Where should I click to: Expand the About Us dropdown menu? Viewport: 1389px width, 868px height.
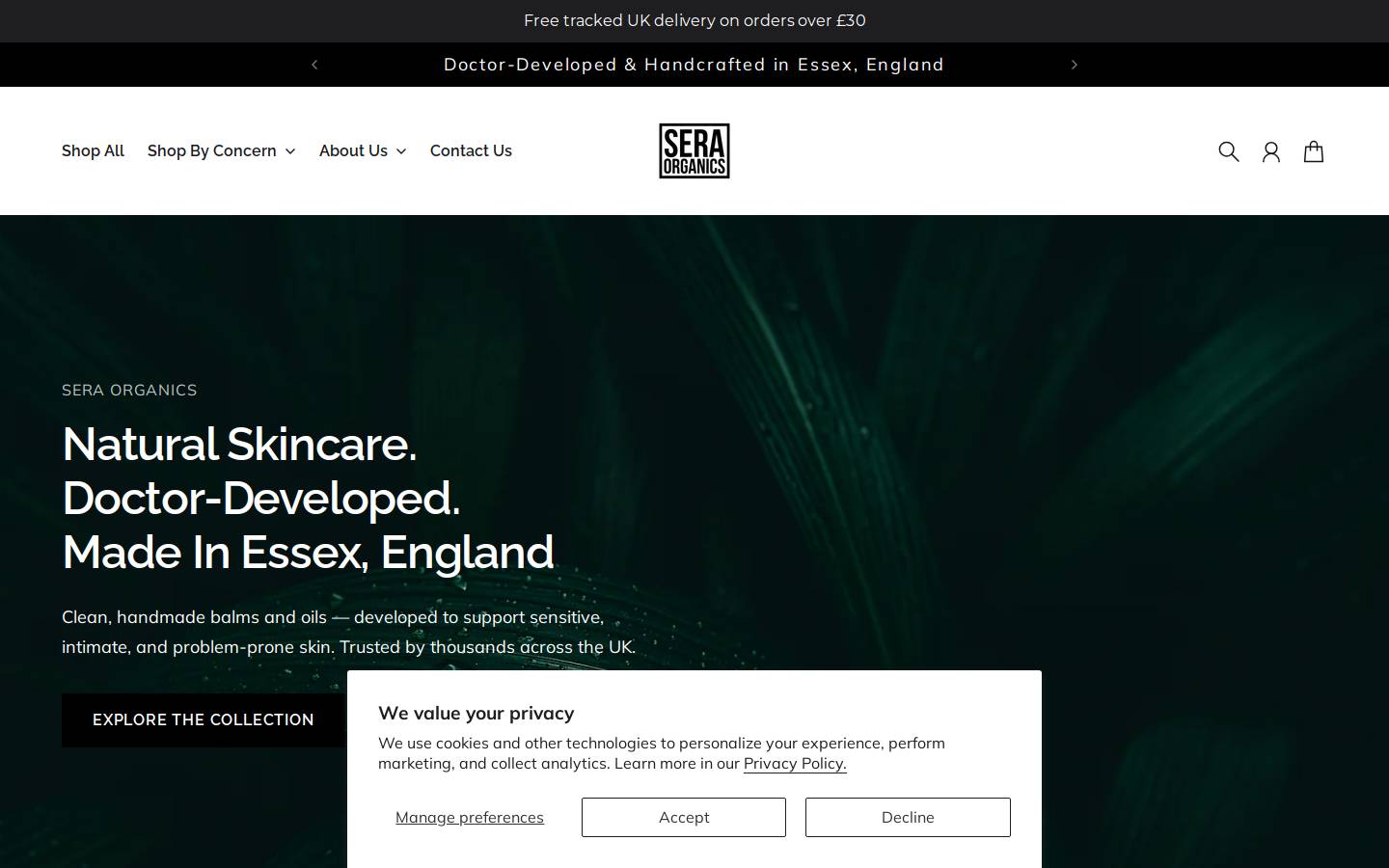click(363, 150)
